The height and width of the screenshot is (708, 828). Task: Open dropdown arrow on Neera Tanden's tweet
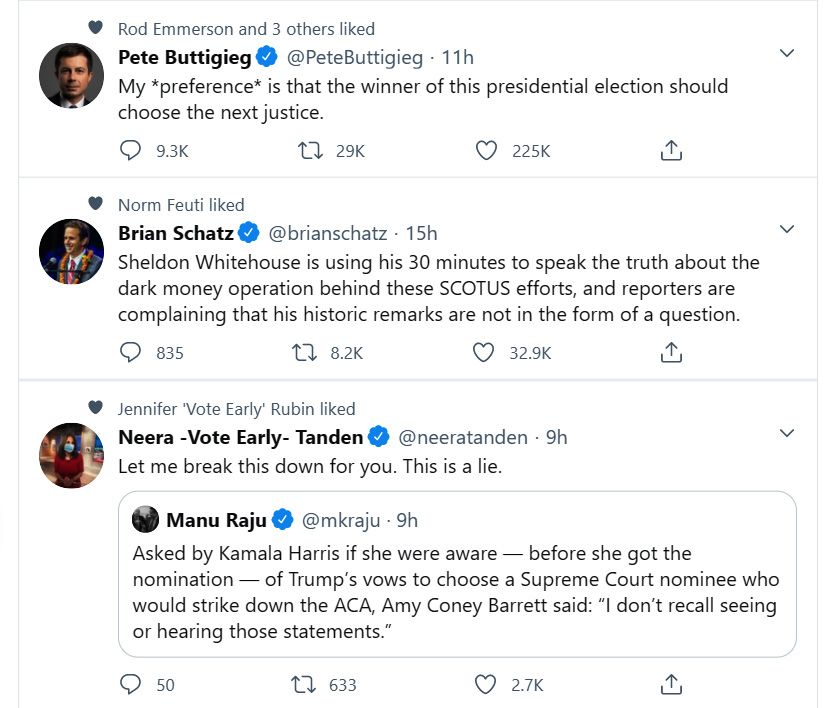(787, 433)
